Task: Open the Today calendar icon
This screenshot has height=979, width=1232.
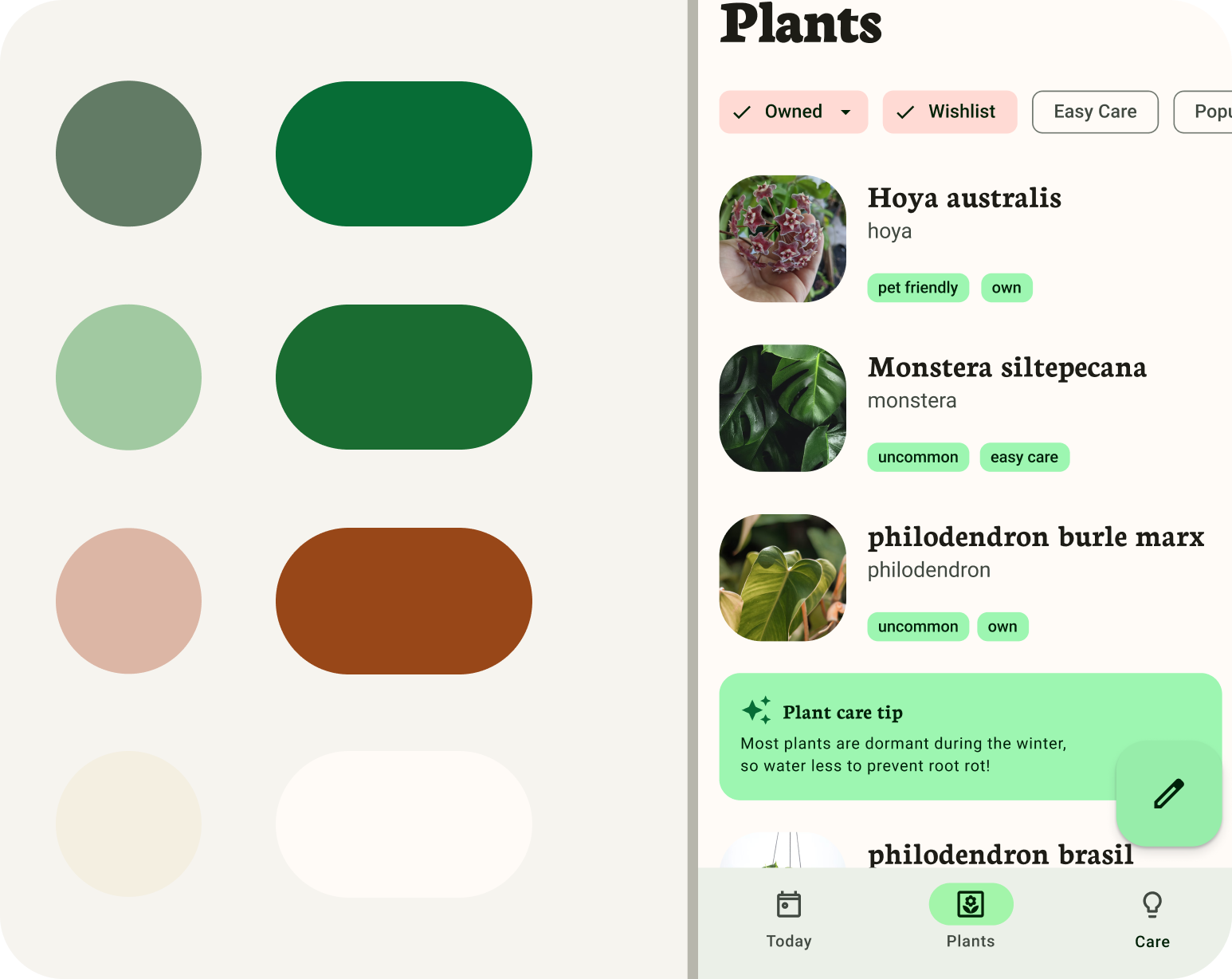Action: coord(788,904)
